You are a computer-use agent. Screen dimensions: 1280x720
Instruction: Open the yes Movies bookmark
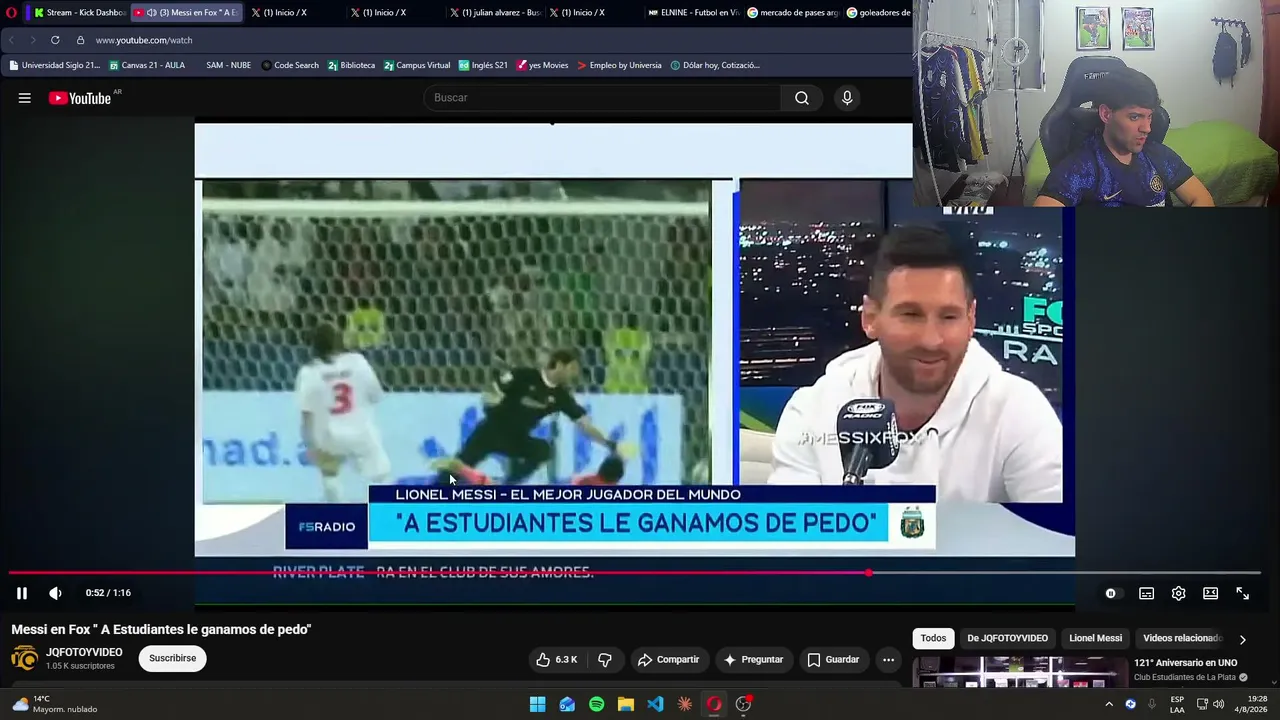coord(542,65)
